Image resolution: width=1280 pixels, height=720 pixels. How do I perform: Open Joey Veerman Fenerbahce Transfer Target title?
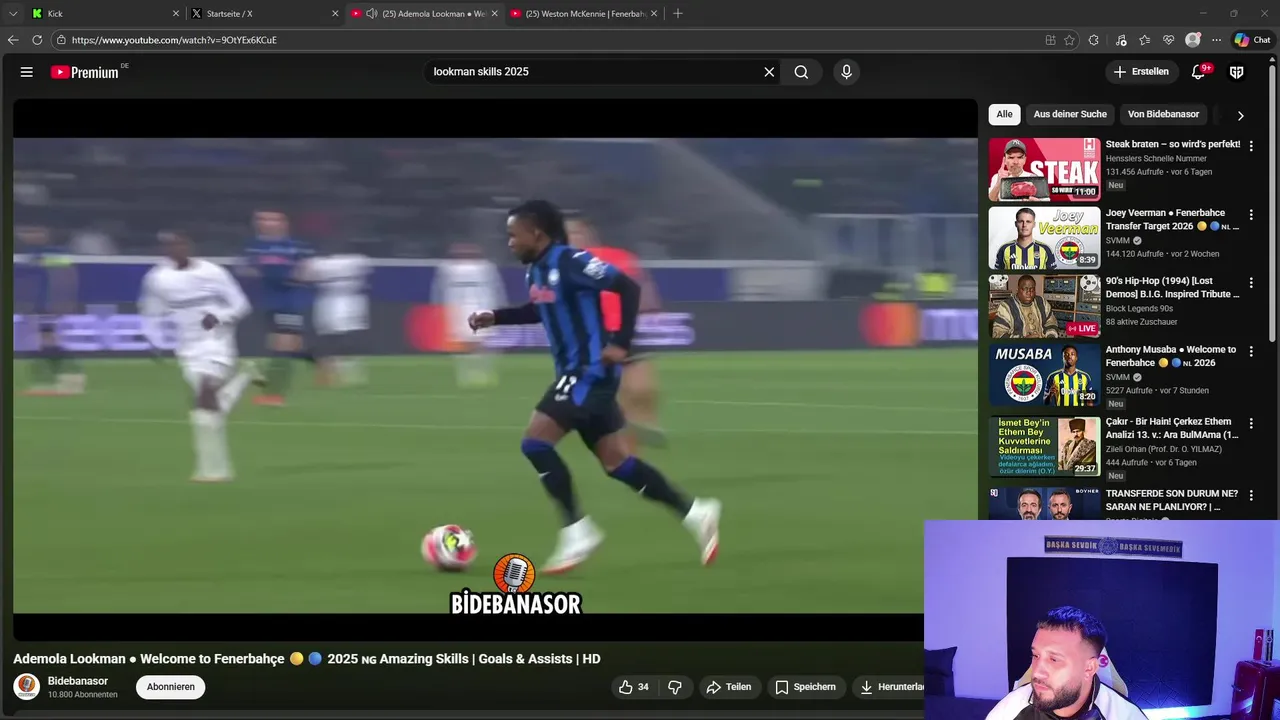(x=1172, y=220)
